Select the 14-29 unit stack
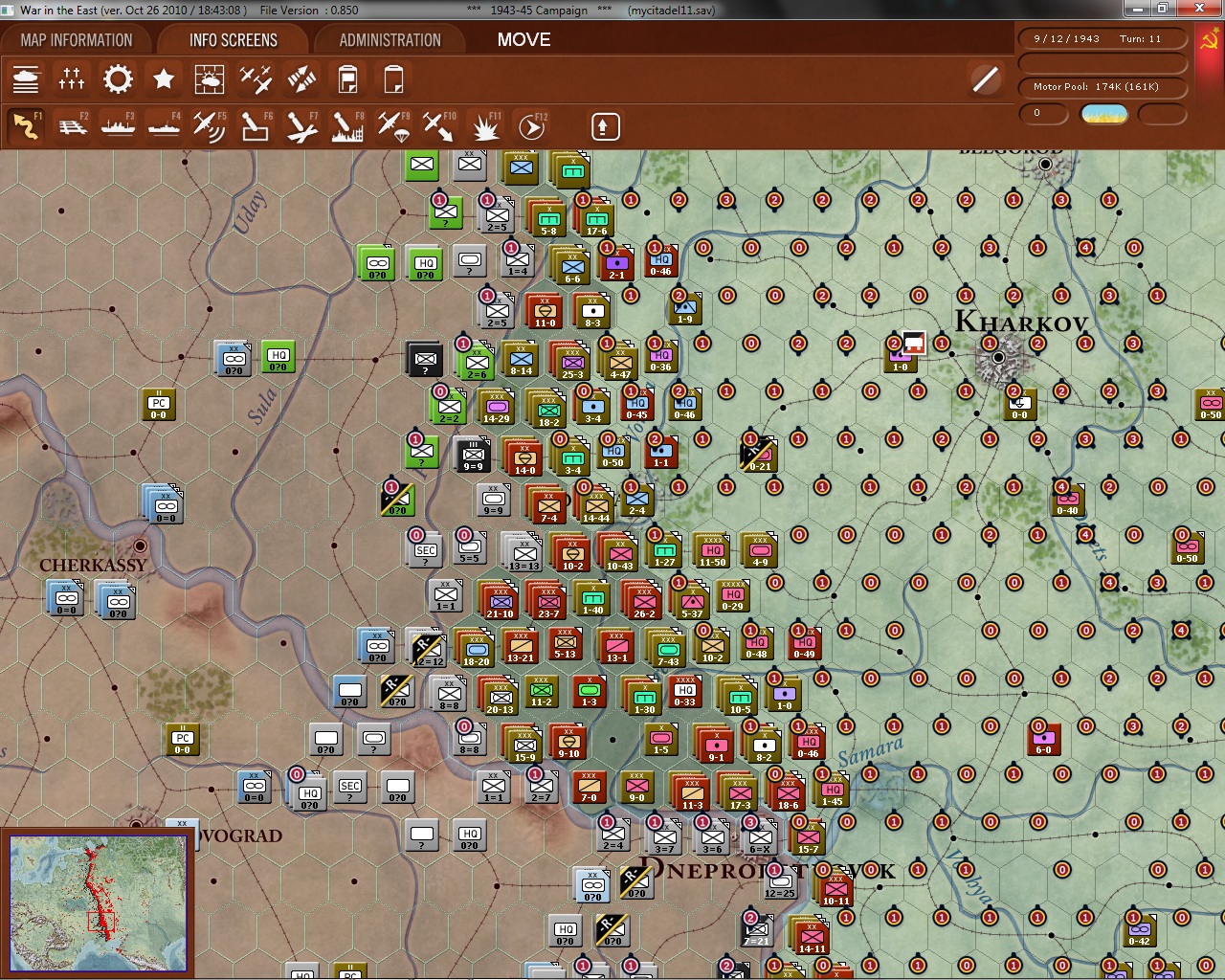This screenshot has height=980, width=1225. [496, 407]
